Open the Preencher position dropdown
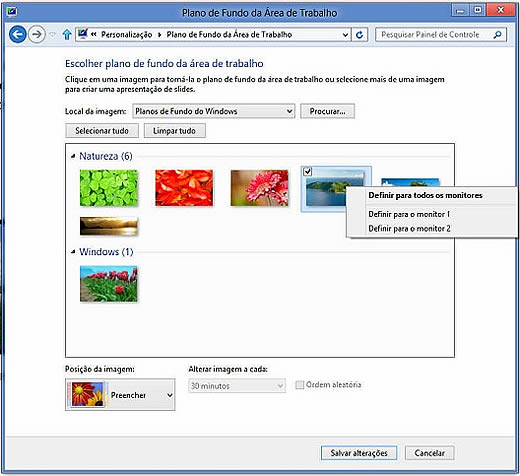Viewport: 520px width, 476px height. click(x=120, y=395)
